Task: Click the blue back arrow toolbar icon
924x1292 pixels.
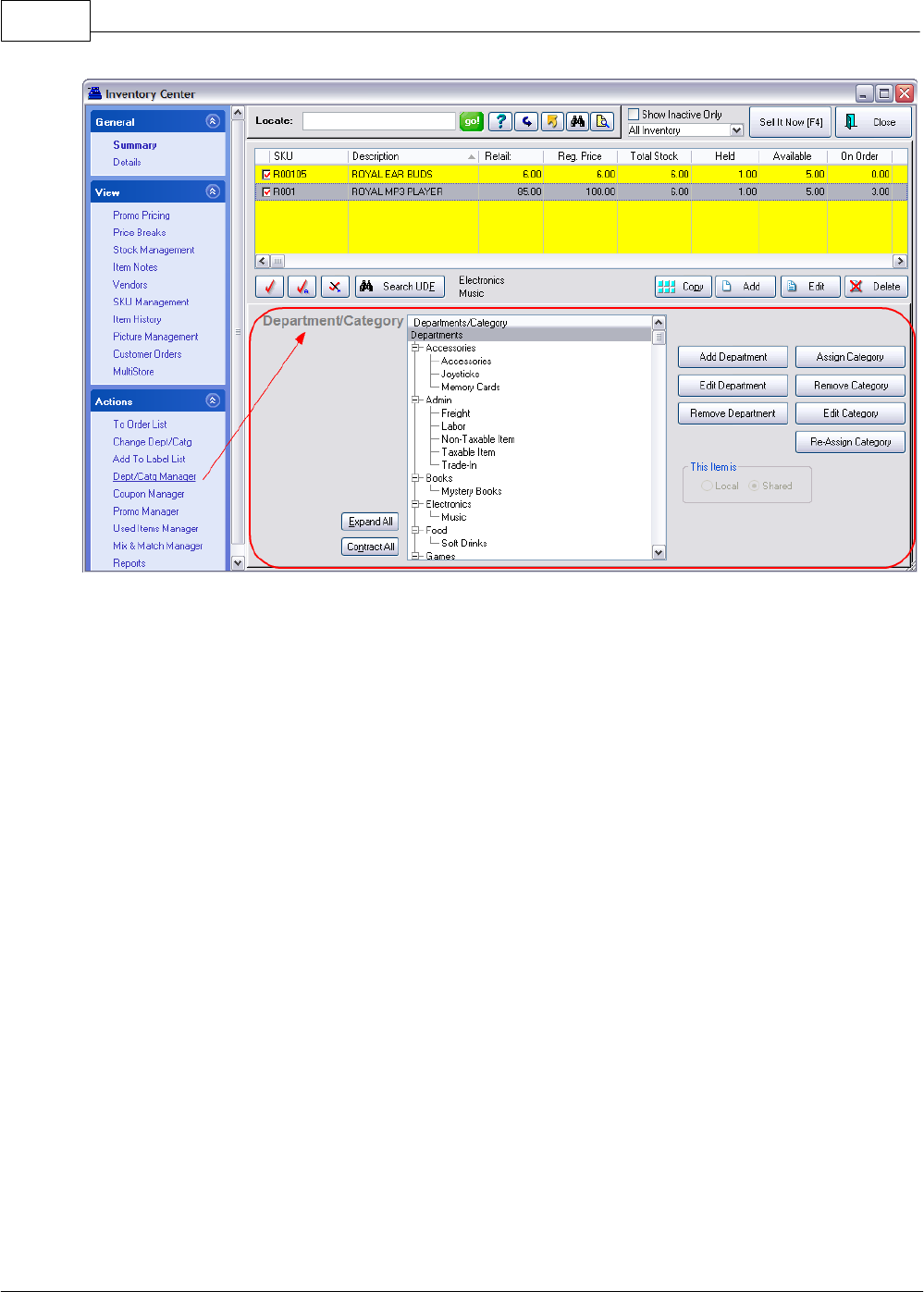Action: pyautogui.click(x=526, y=121)
